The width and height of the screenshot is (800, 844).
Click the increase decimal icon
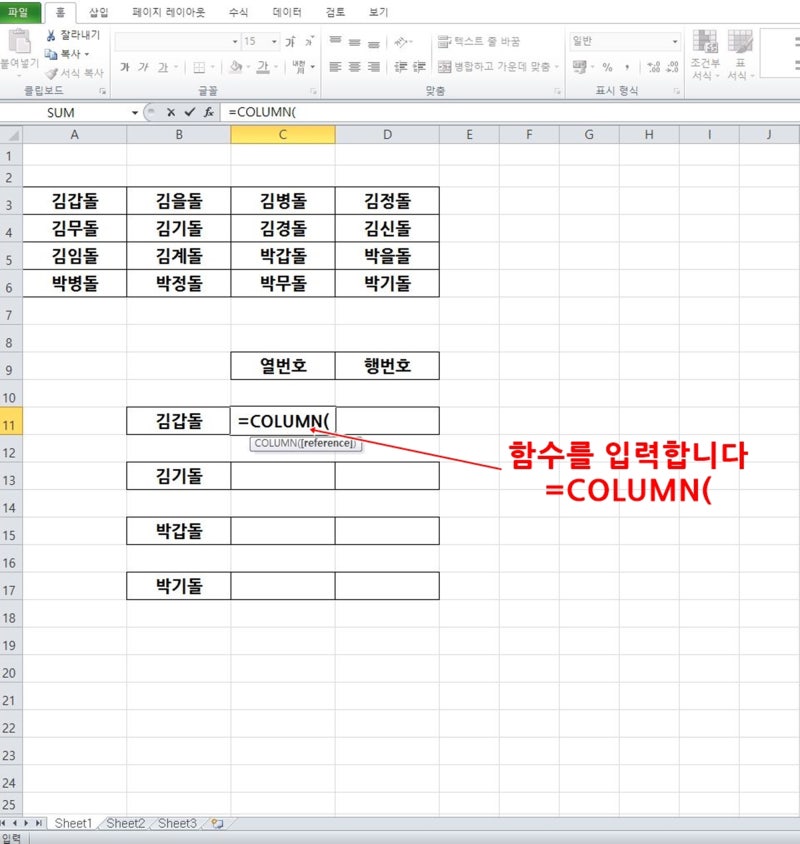click(x=654, y=67)
